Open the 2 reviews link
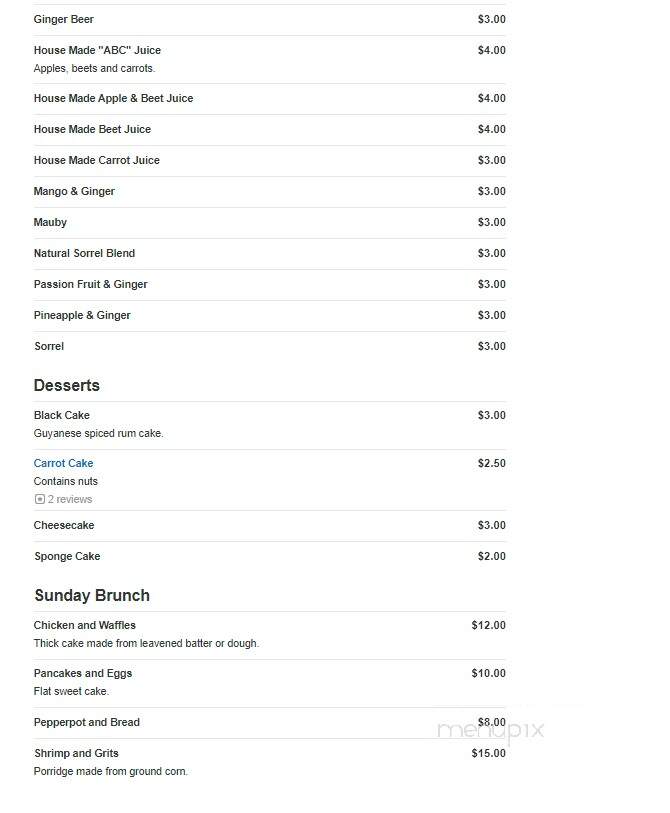 point(70,499)
